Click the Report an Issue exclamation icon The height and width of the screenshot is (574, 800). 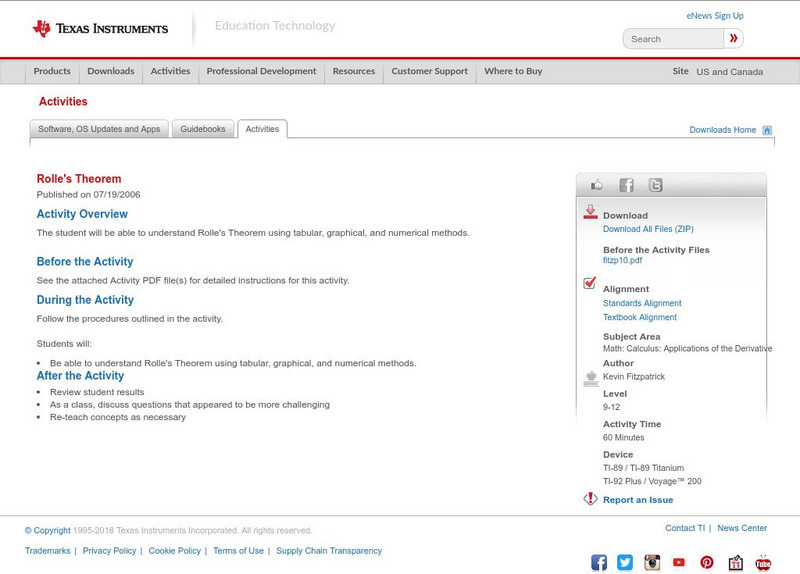[590, 498]
